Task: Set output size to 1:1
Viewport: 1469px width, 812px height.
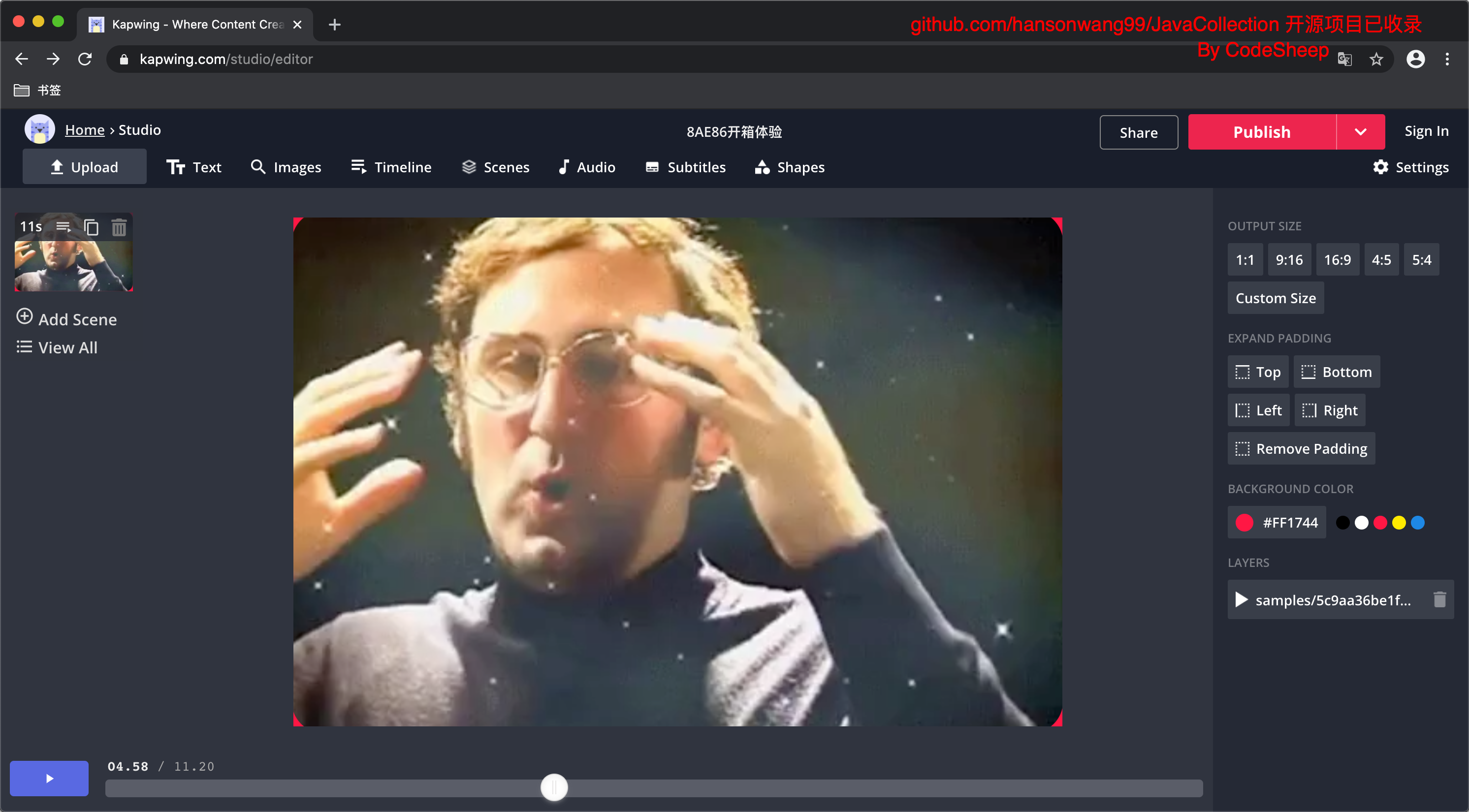Action: (x=1245, y=259)
